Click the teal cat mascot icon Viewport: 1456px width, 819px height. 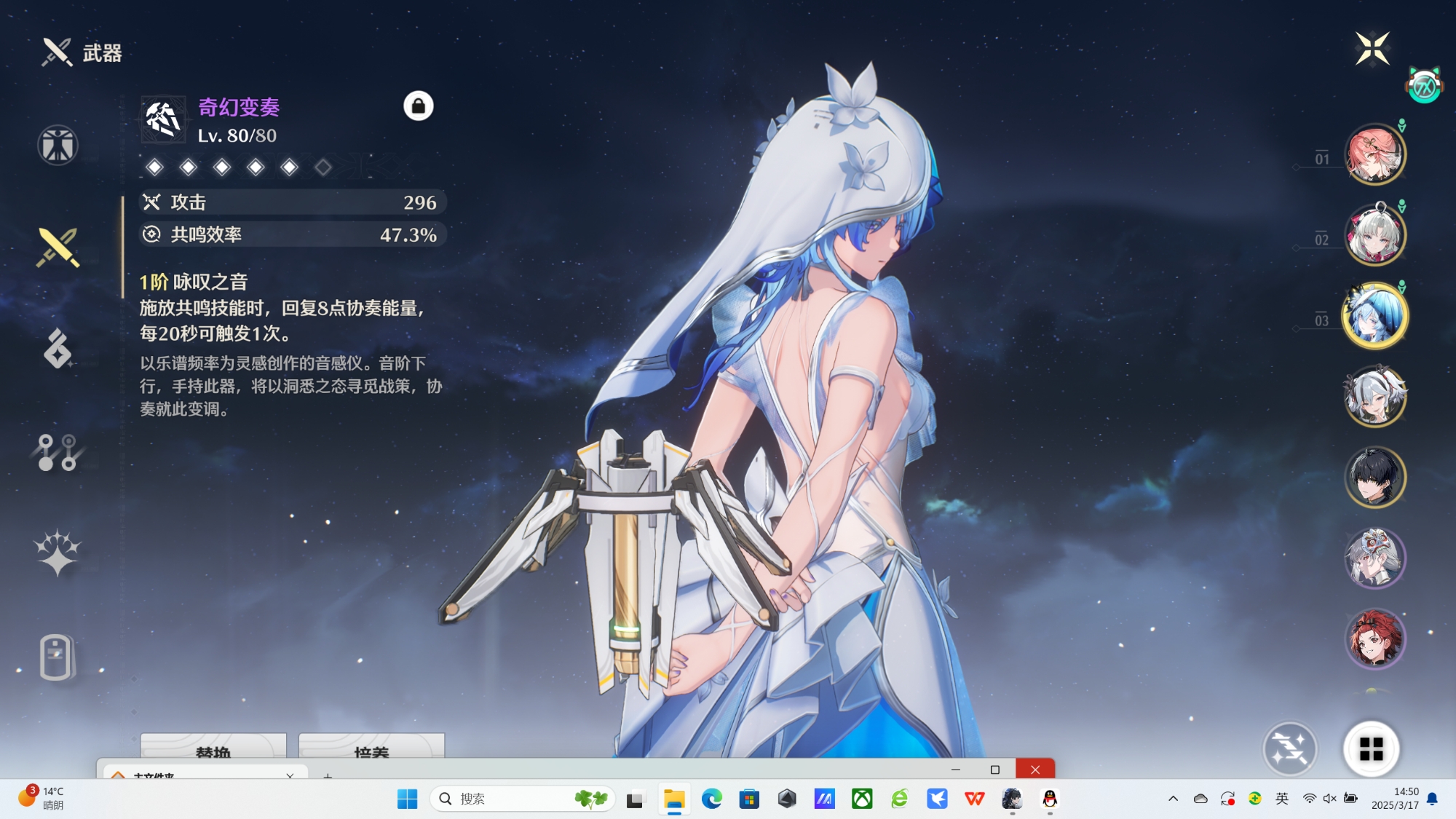[x=1424, y=86]
